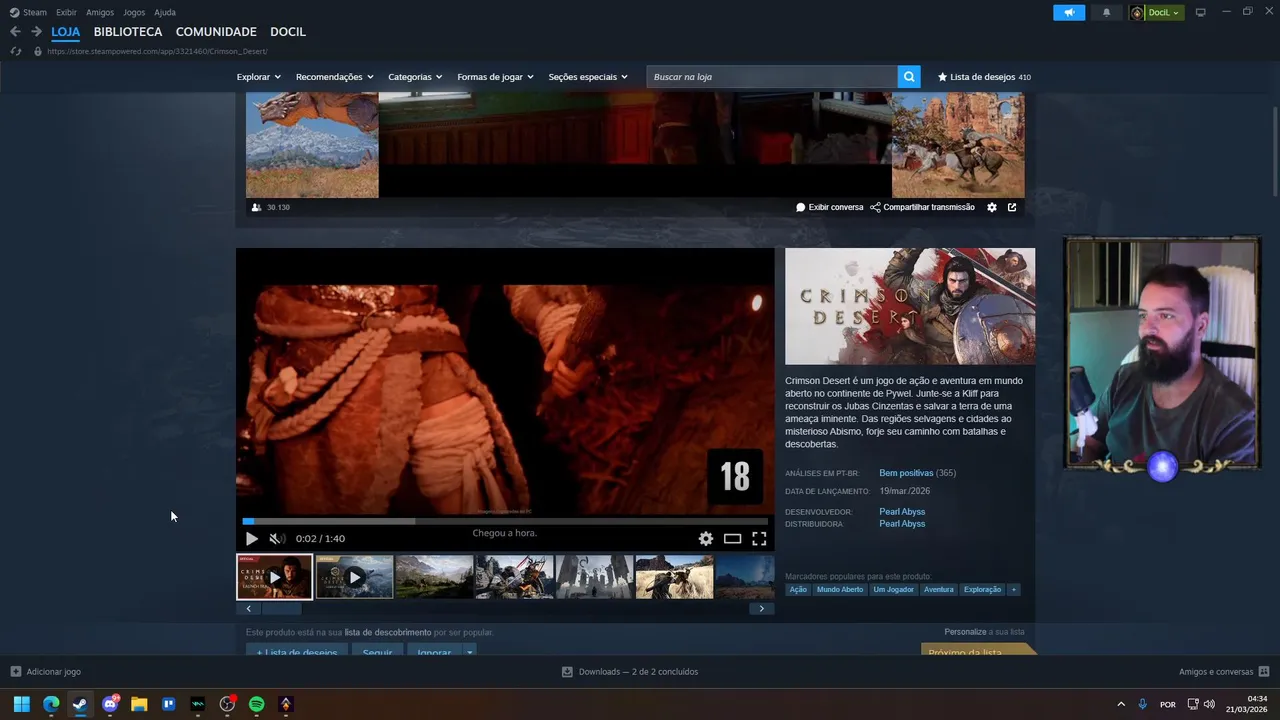Open the Windows Start menu
Screen dimensions: 1280x720
21,704
